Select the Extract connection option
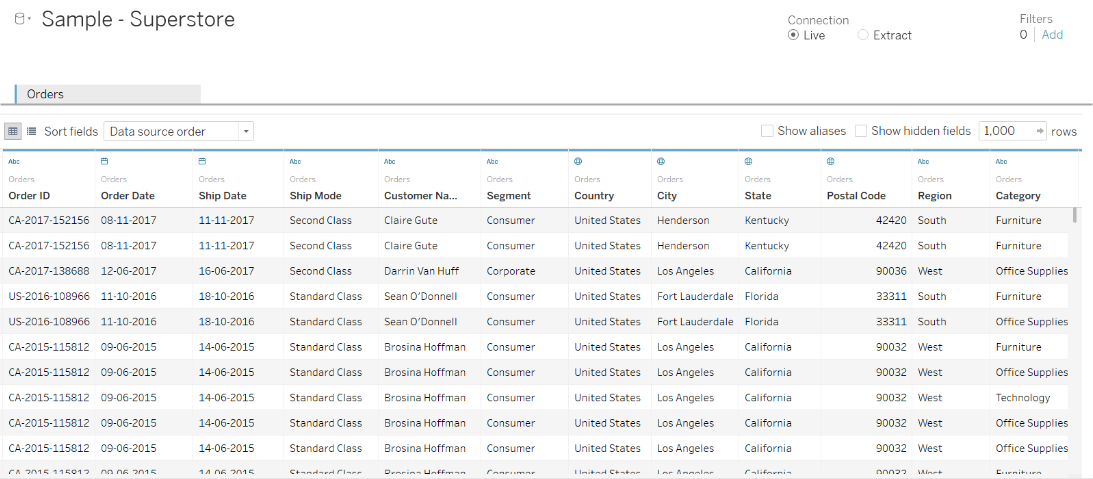 (x=863, y=35)
